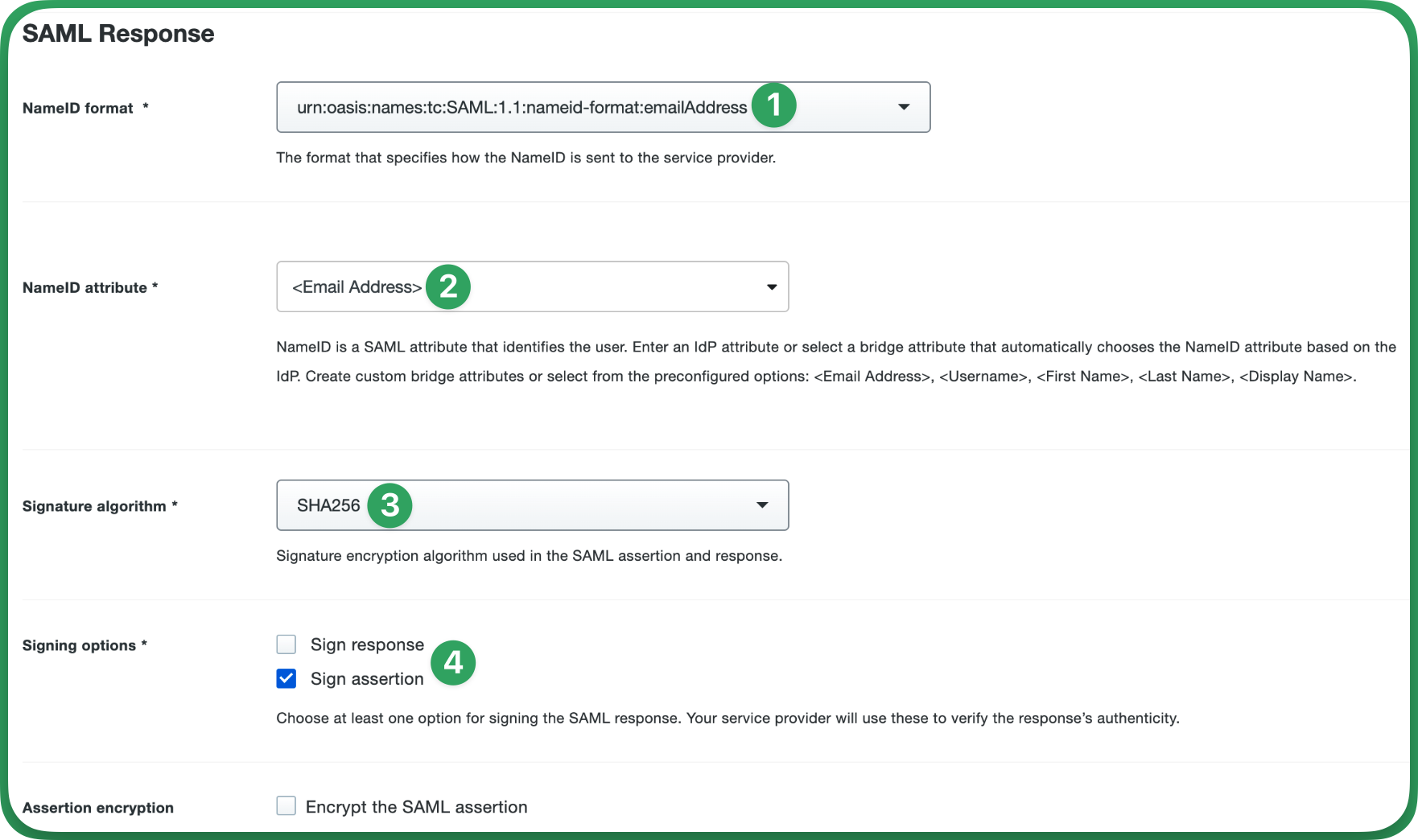Enable the Sign response checkbox
Viewport: 1418px width, 840px height.
click(286, 644)
